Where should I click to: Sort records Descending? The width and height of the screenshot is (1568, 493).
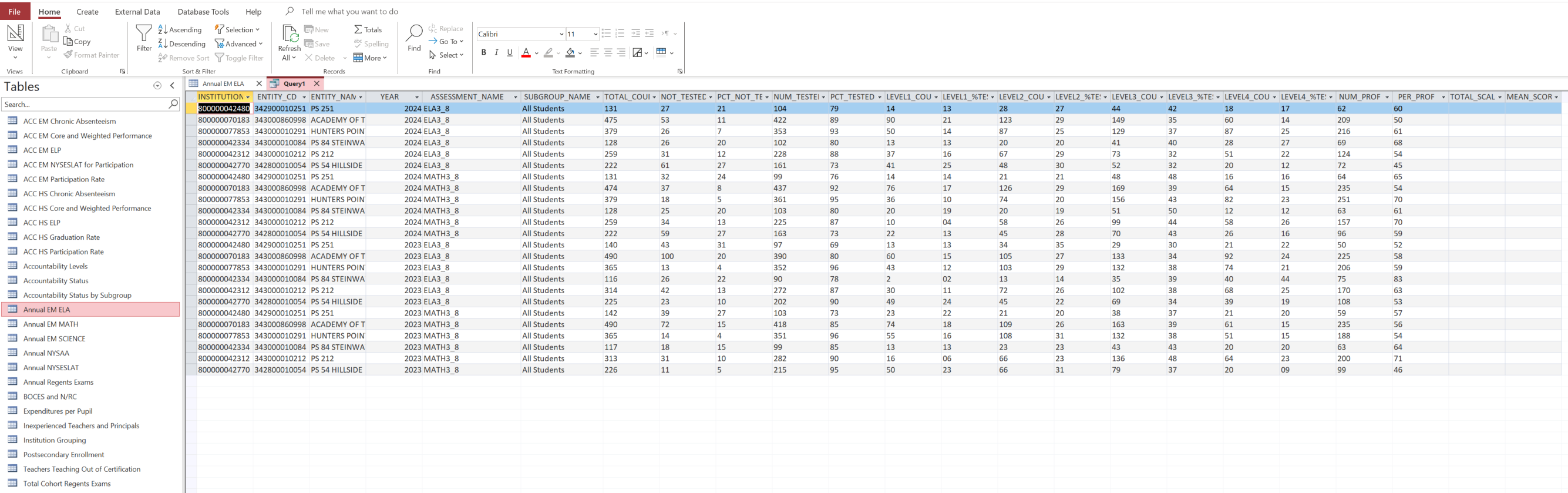pyautogui.click(x=182, y=43)
